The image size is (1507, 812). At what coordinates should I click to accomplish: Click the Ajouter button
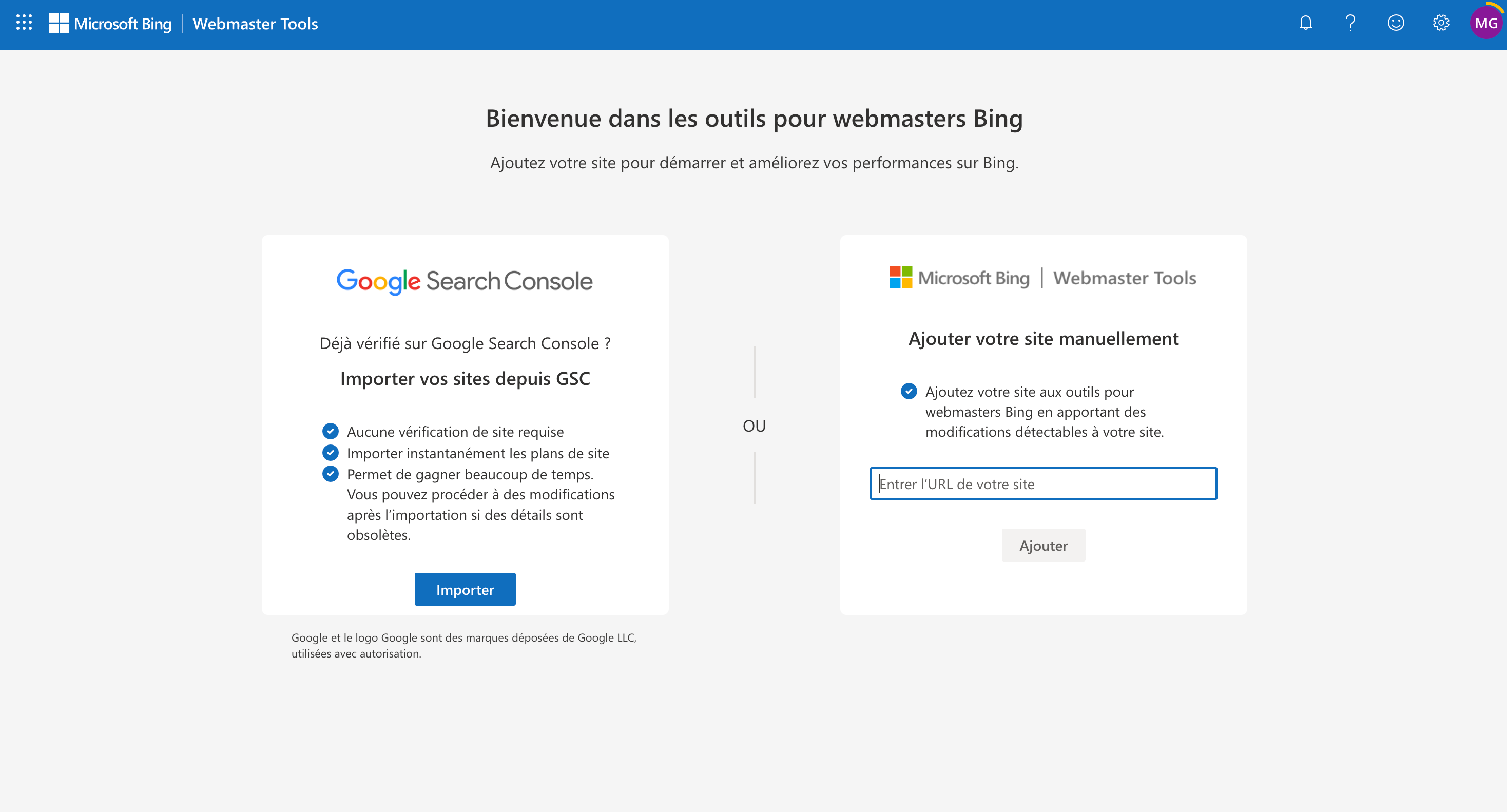(1044, 545)
